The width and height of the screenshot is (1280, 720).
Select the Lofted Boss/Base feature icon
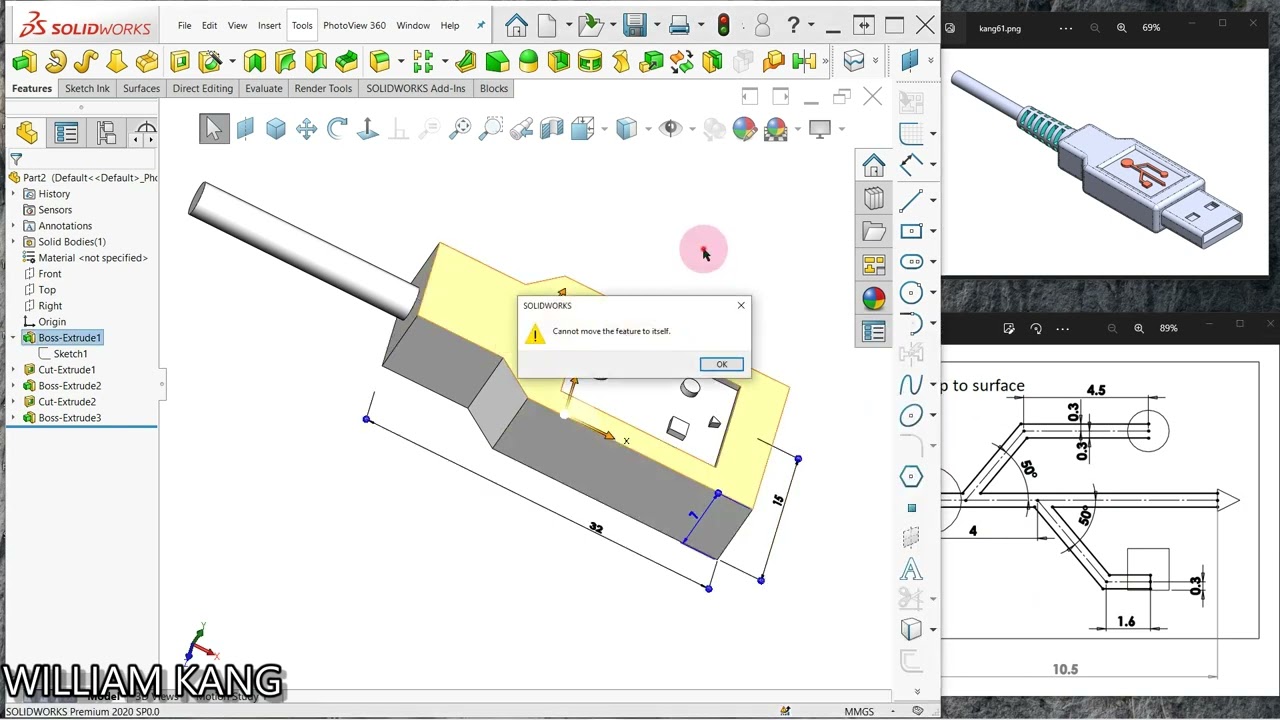tap(117, 62)
